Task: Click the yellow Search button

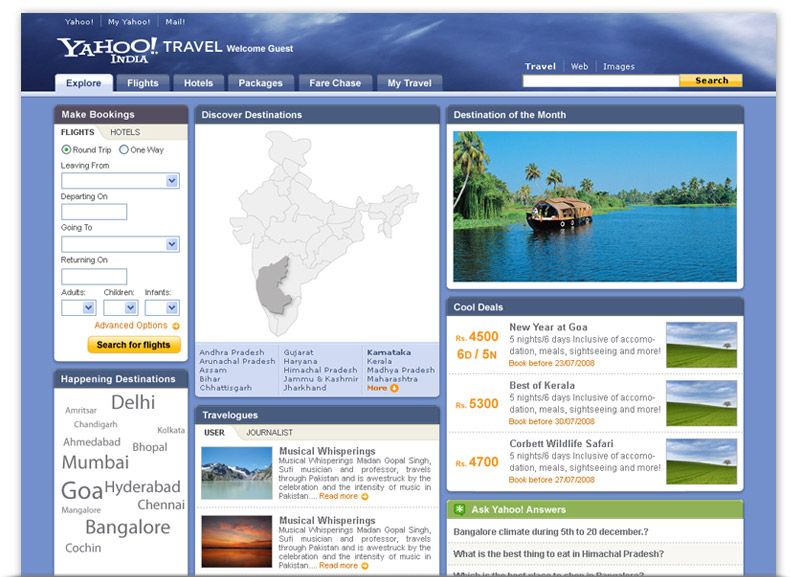Action: (711, 80)
